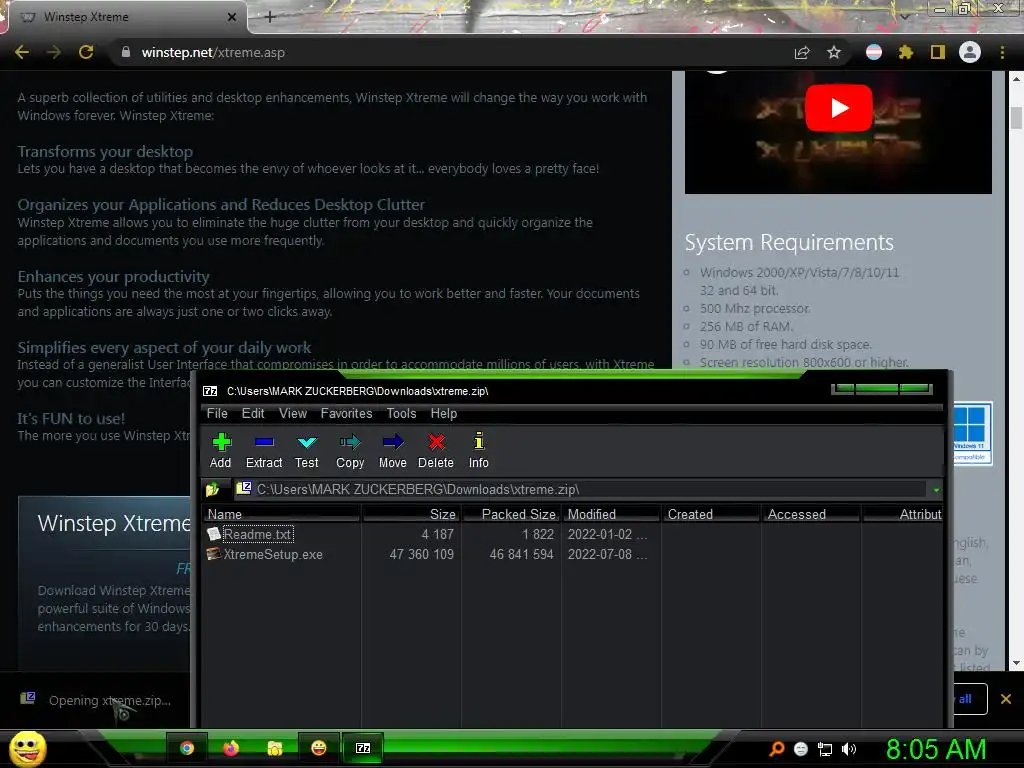Click the 'Transforms your desktop' heading
1024x768 pixels.
105,152
